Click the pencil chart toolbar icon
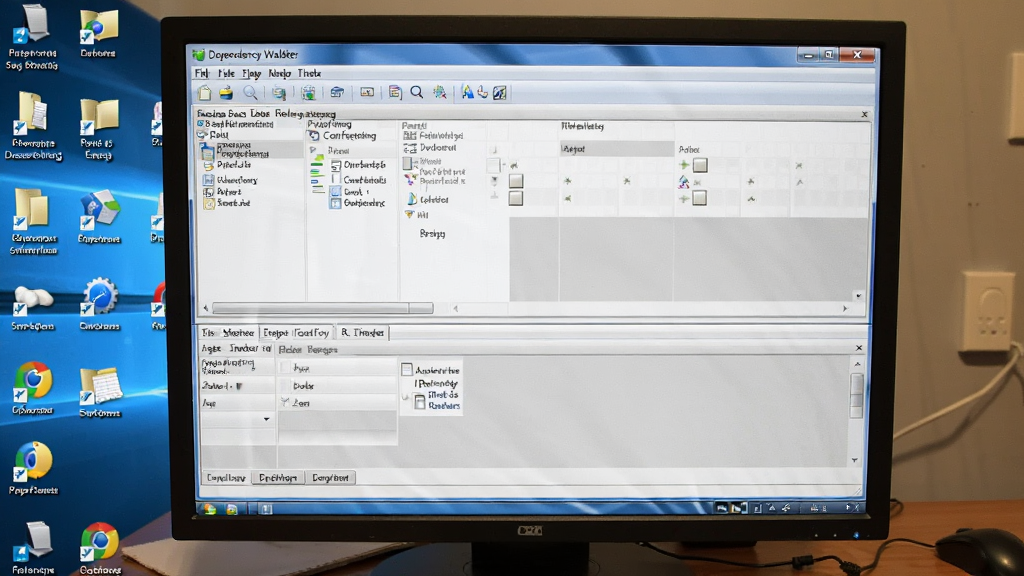Screen dimensions: 1024x576 [x=500, y=93]
